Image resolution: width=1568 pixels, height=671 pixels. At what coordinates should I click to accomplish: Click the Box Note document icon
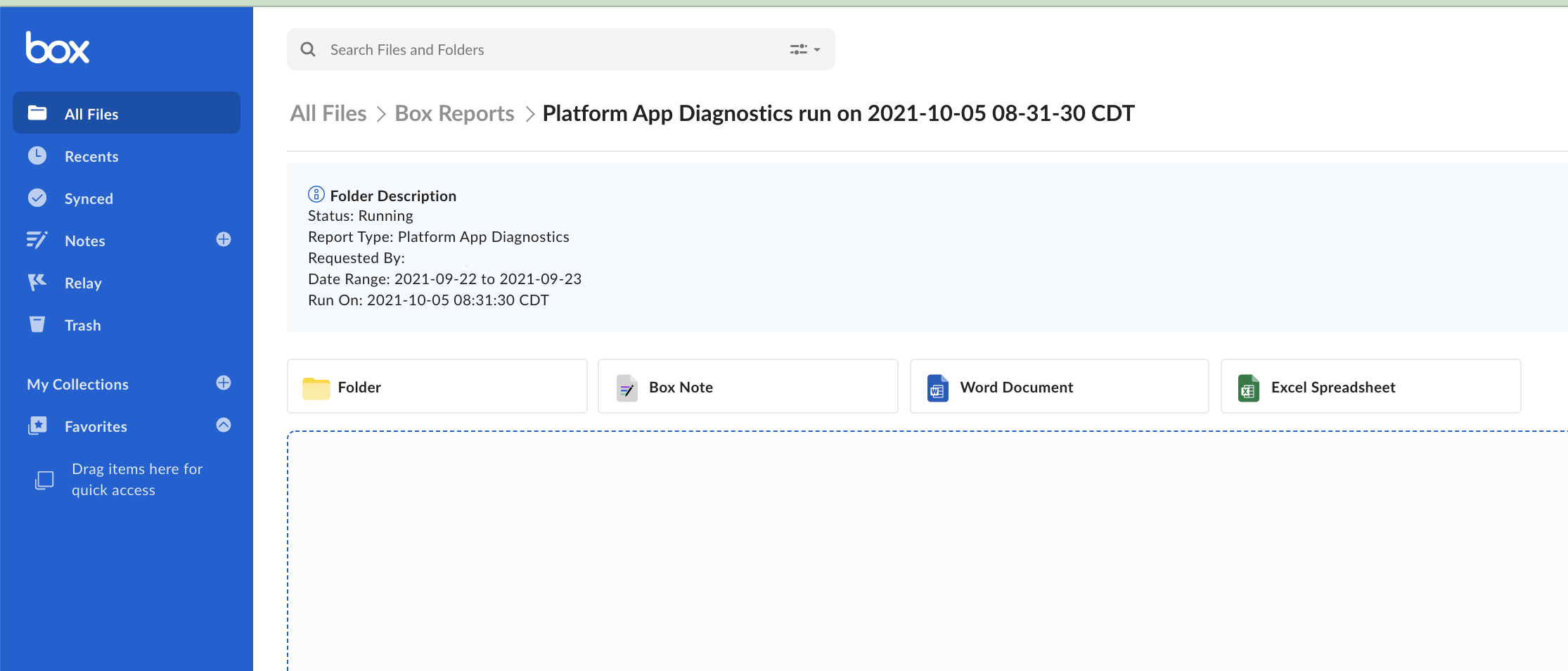(x=626, y=387)
